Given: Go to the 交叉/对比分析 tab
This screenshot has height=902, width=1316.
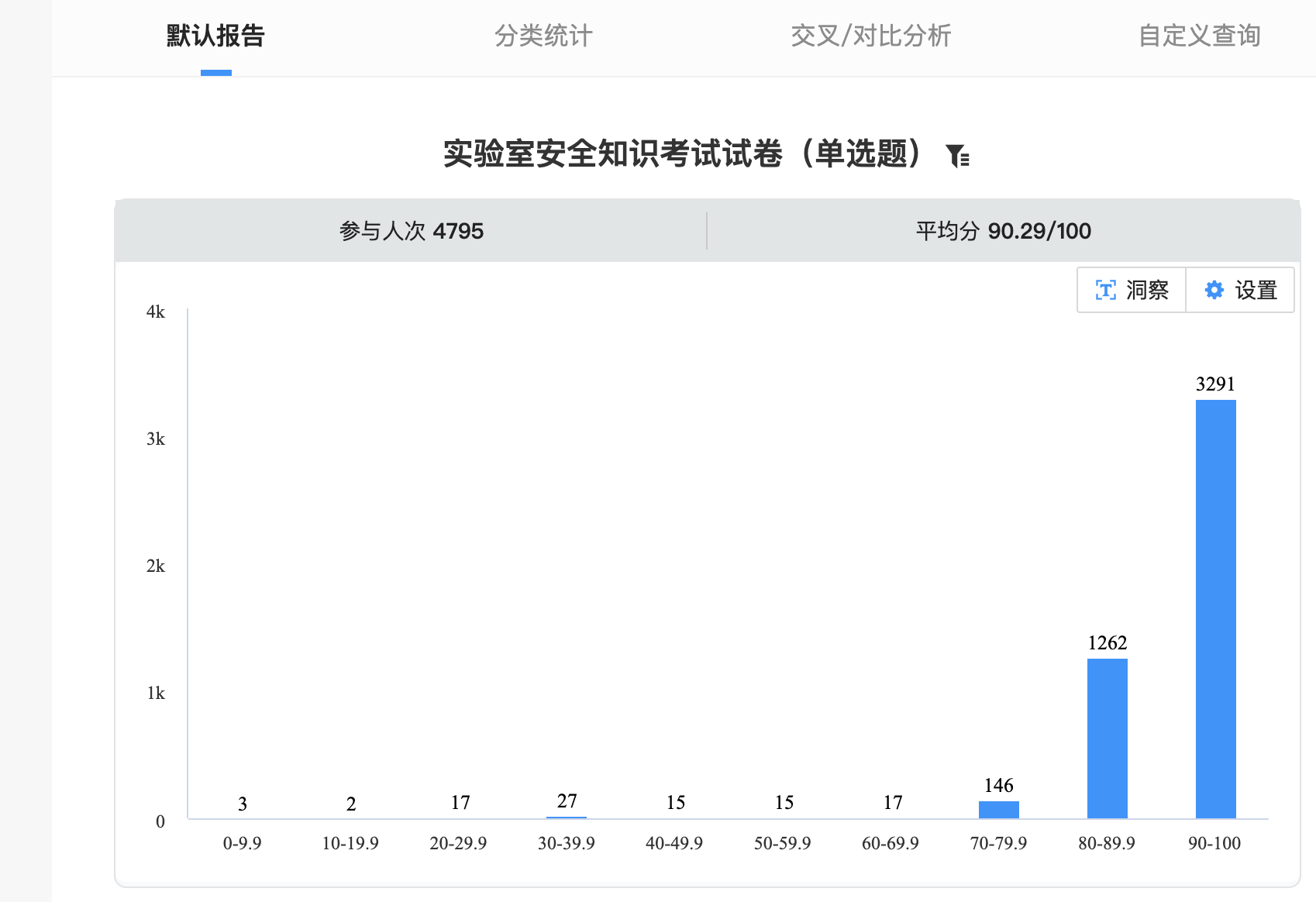Looking at the screenshot, I should 870,36.
